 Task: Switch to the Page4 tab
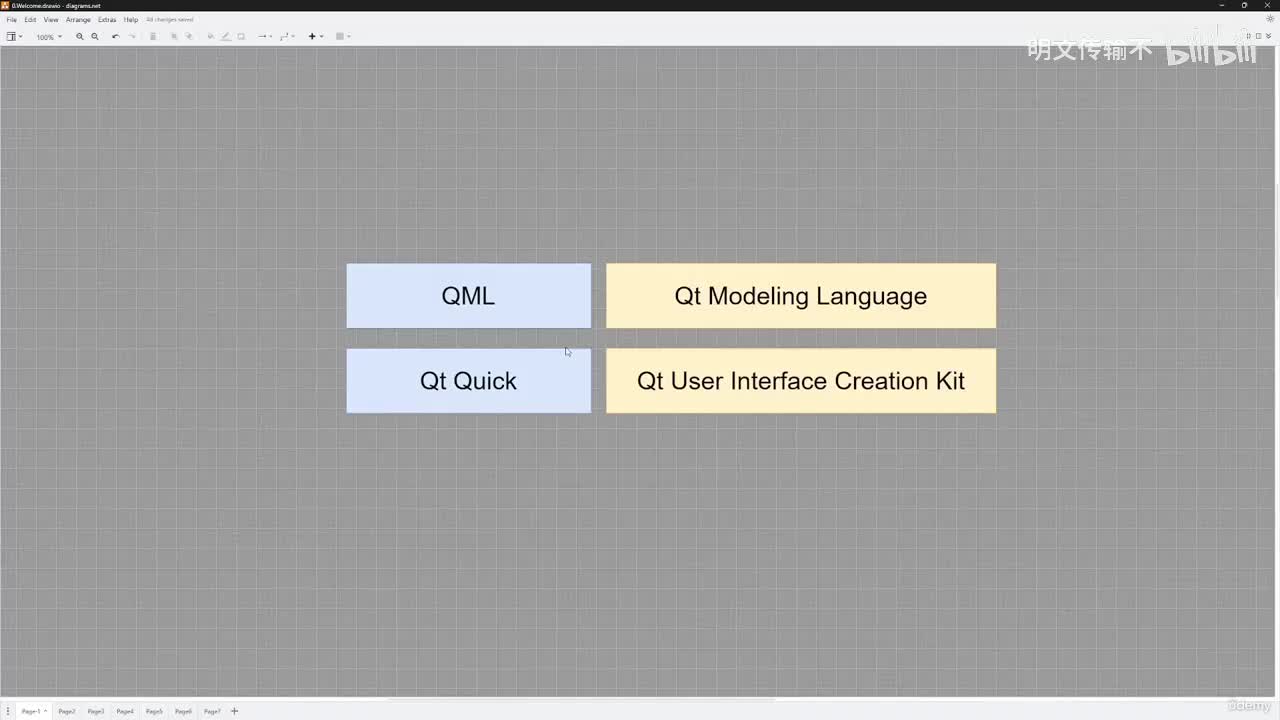click(x=125, y=711)
